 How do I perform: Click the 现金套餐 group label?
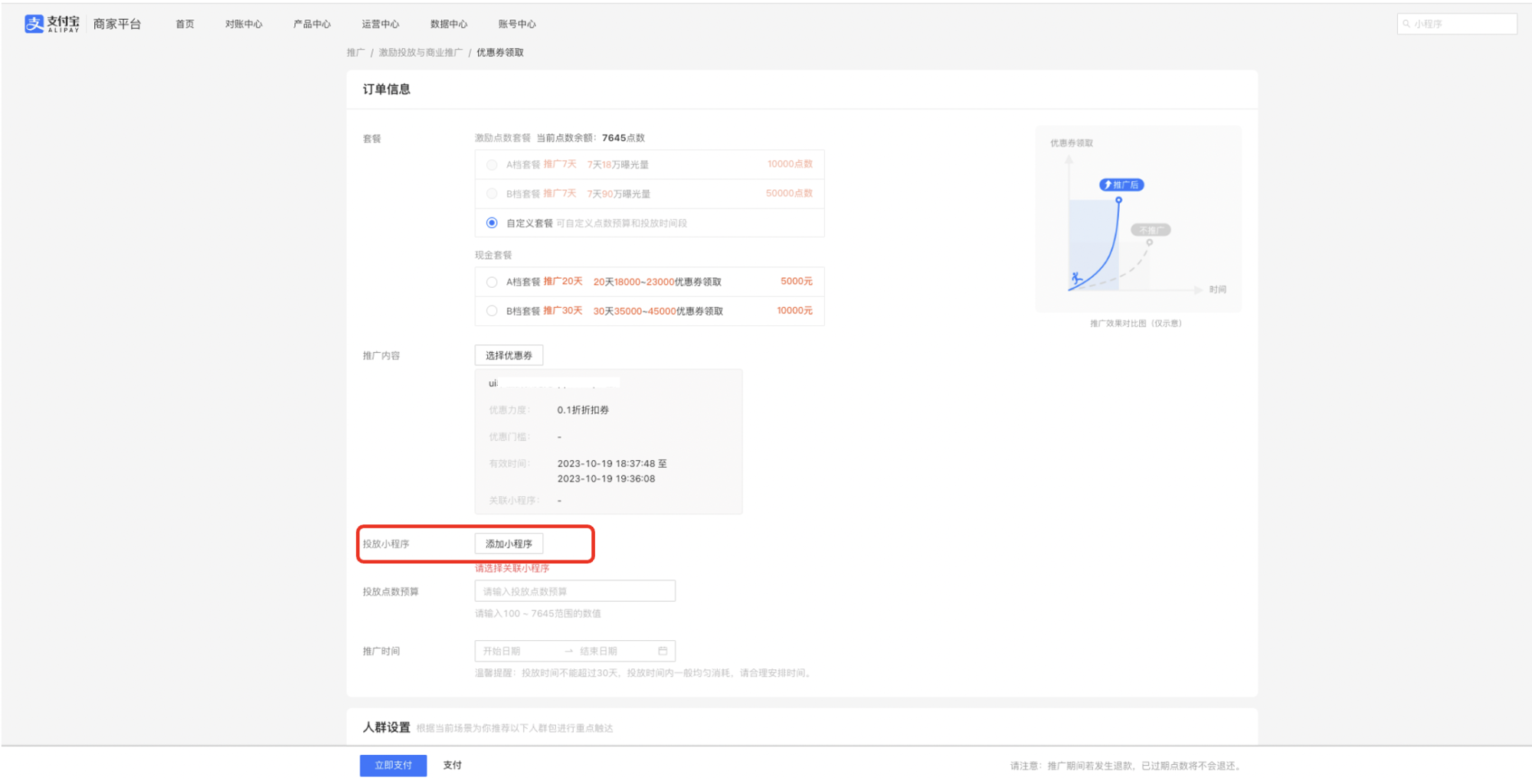point(493,255)
